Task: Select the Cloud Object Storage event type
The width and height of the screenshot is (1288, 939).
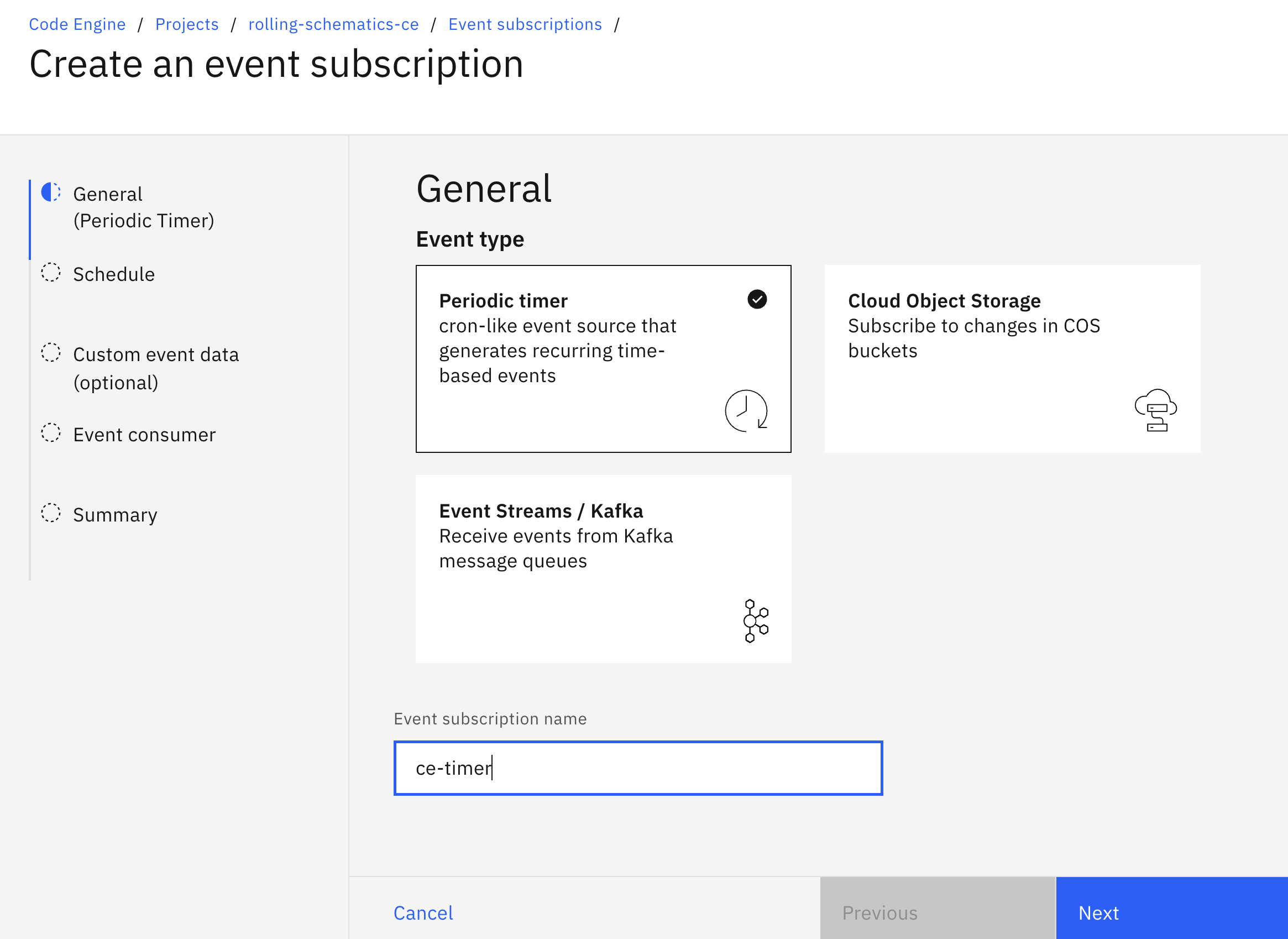Action: 1012,359
